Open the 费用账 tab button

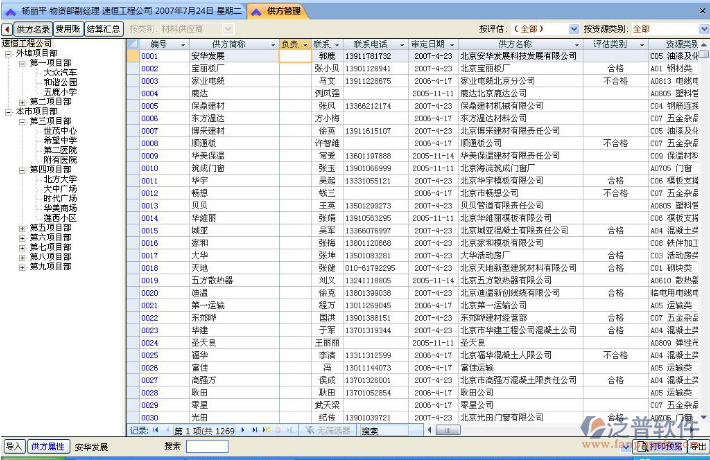(68, 30)
